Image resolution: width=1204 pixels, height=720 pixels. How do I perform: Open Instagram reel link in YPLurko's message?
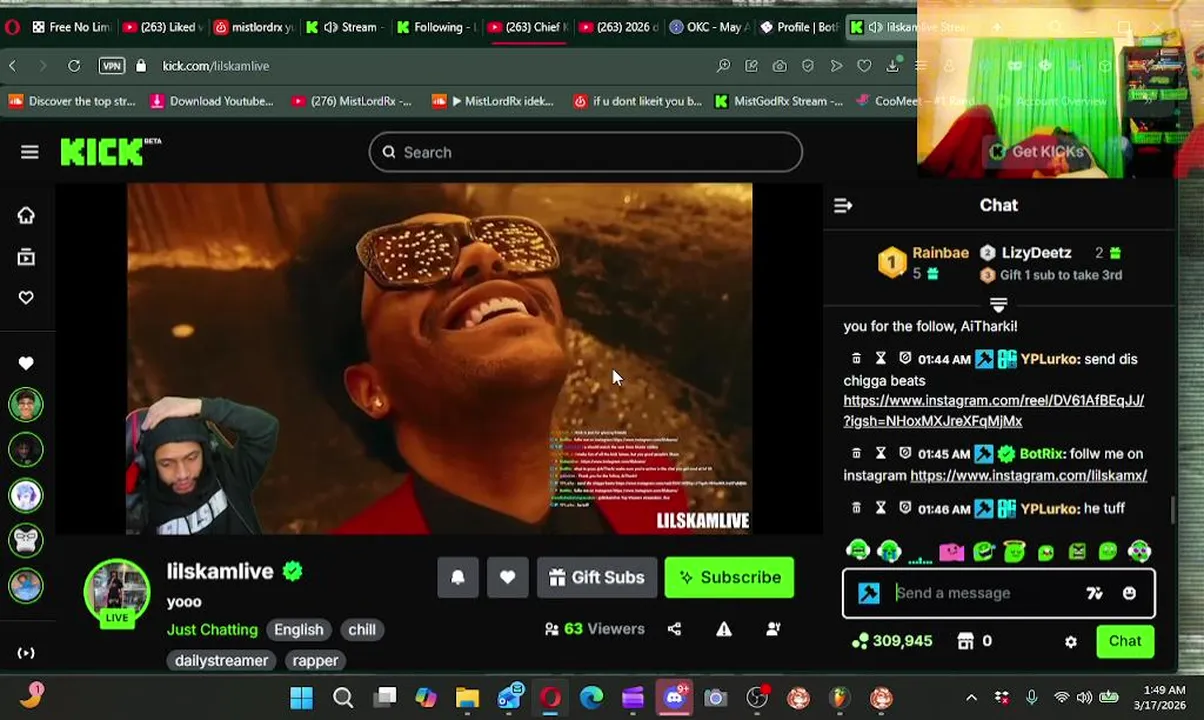click(993, 411)
